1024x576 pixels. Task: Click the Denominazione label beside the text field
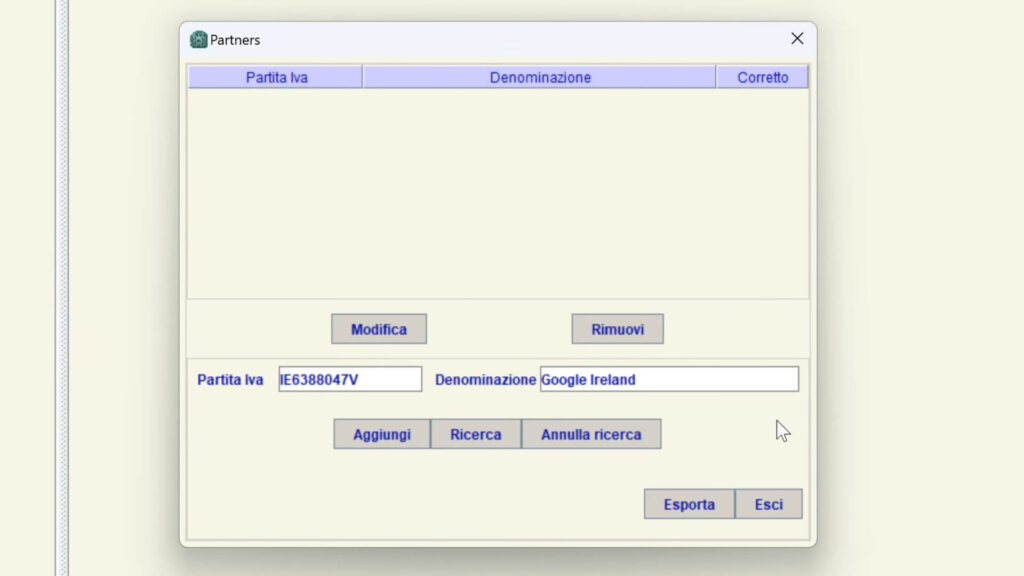click(x=485, y=380)
